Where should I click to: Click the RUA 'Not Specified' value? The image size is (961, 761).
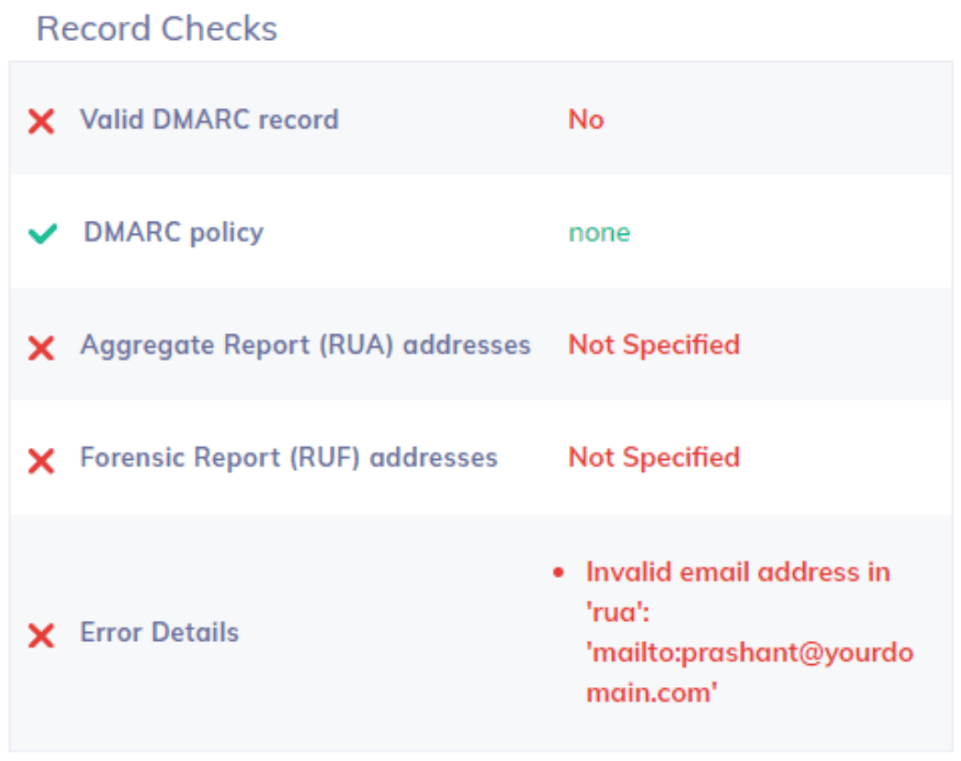point(654,346)
